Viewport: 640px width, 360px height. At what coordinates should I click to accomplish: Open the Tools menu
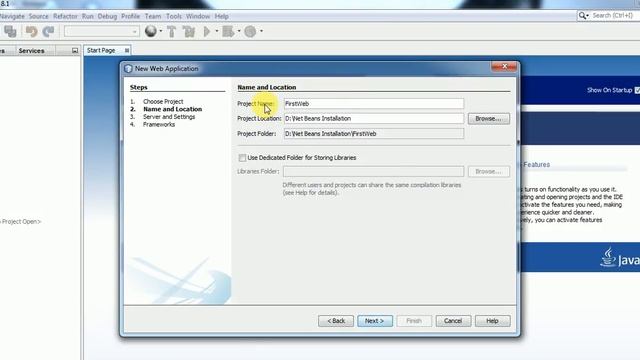[173, 16]
